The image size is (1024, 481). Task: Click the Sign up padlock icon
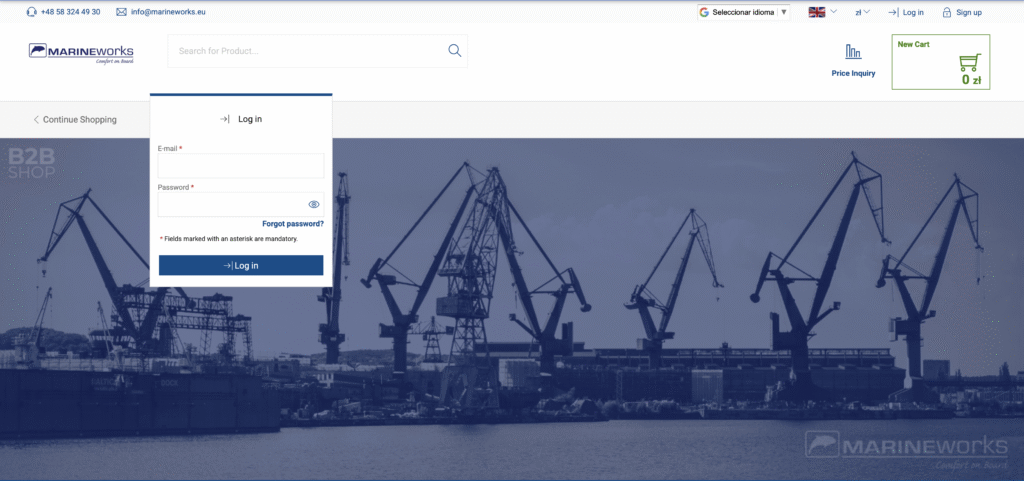tap(946, 12)
